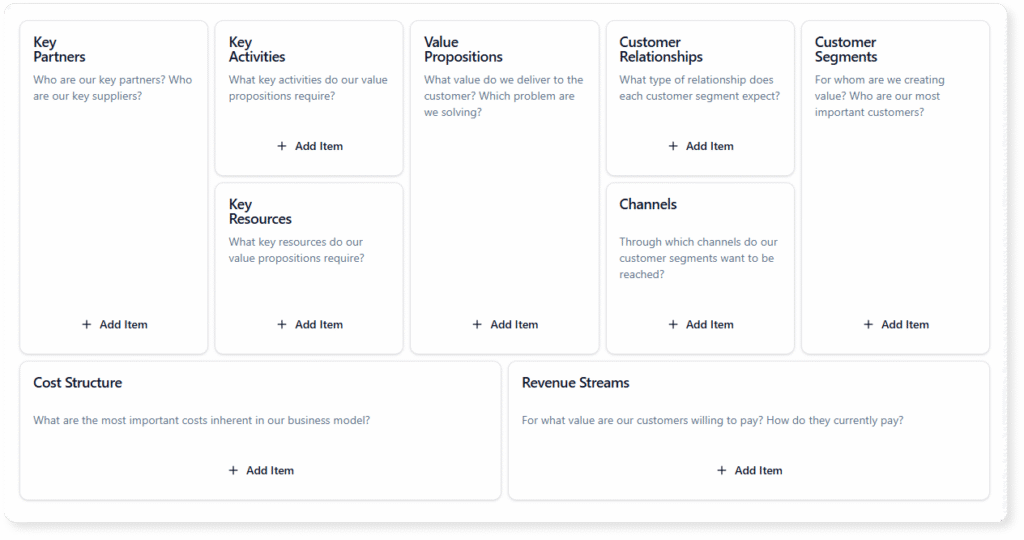
Task: Select the plus icon in Channels card
Action: click(x=673, y=325)
